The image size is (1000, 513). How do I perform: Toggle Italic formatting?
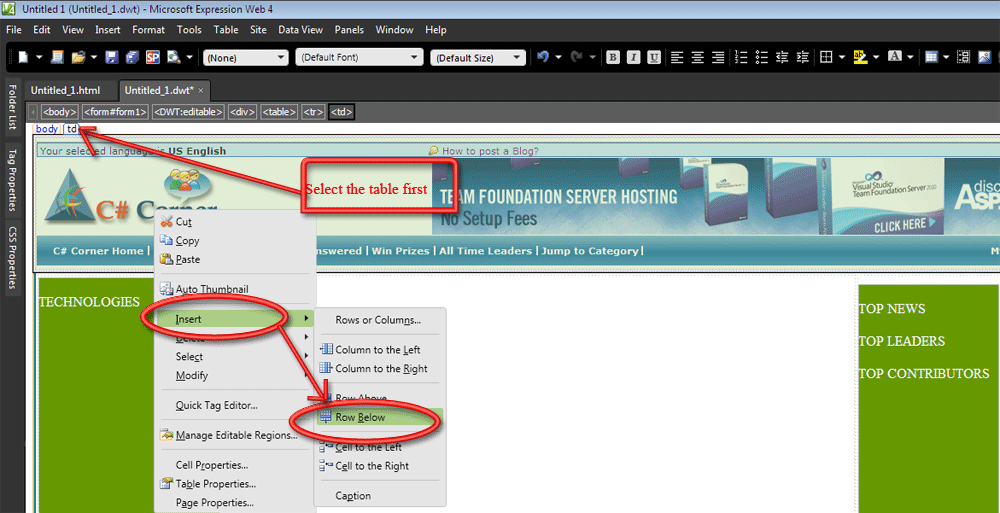pos(633,57)
